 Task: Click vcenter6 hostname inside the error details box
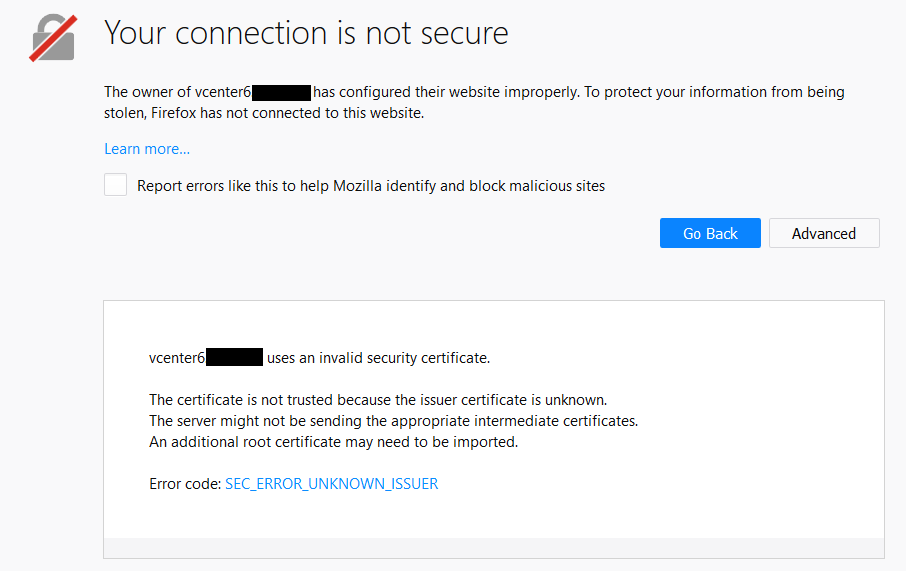[x=177, y=358]
